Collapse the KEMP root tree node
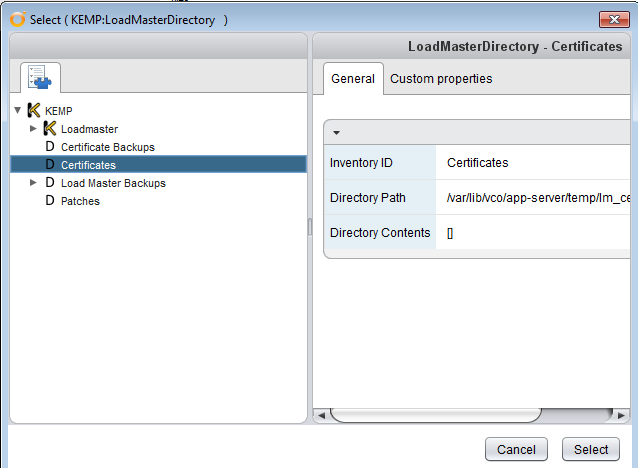This screenshot has width=638, height=468. pyautogui.click(x=17, y=110)
